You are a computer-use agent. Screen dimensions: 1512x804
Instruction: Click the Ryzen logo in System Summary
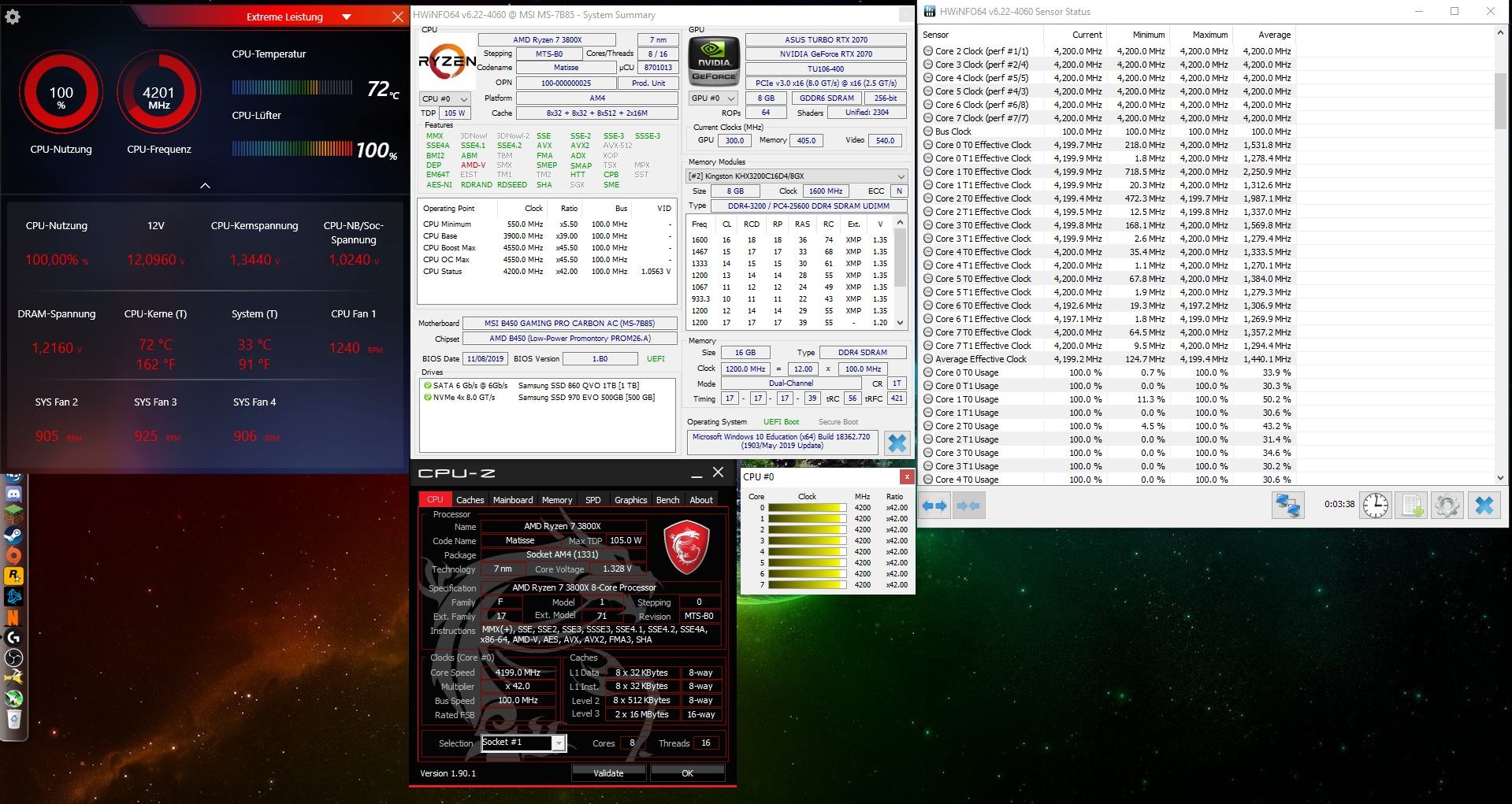pos(447,63)
